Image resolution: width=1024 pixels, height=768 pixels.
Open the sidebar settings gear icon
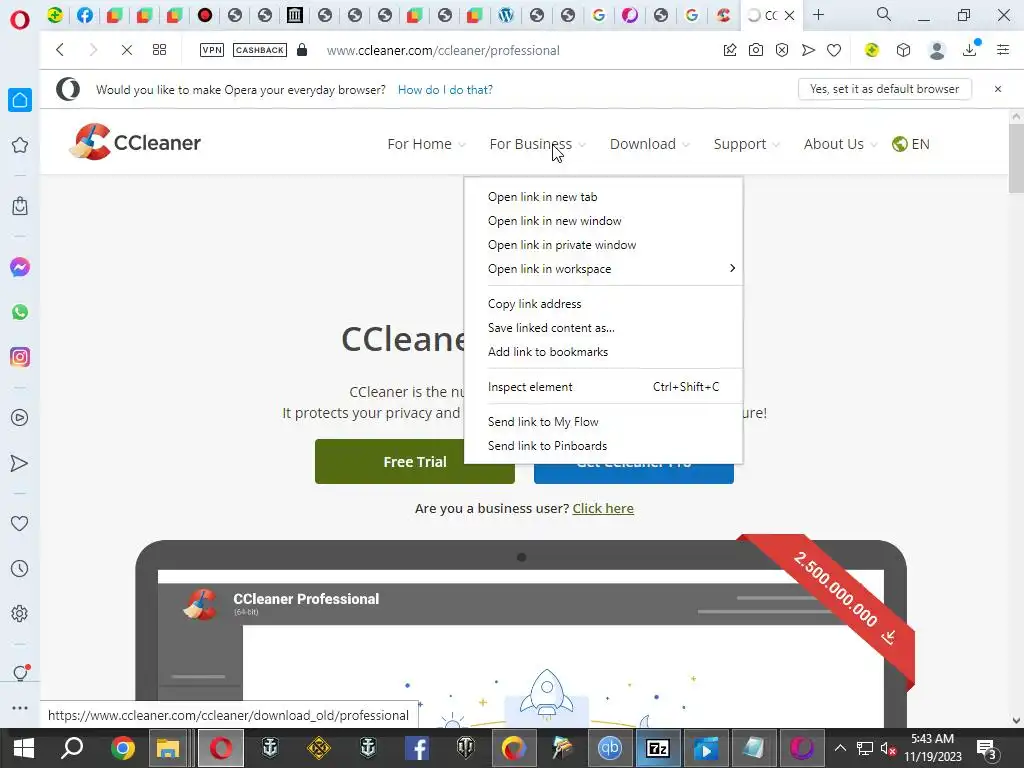(x=20, y=613)
